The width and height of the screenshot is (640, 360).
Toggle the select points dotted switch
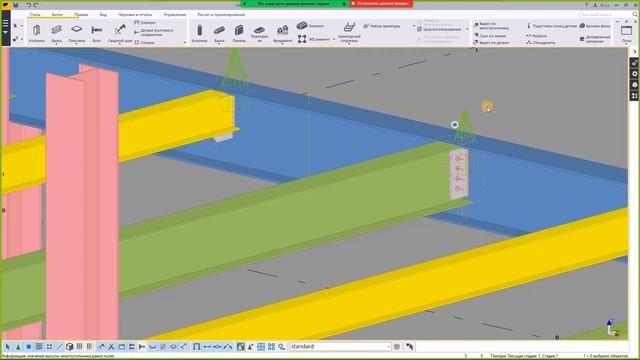[49, 347]
